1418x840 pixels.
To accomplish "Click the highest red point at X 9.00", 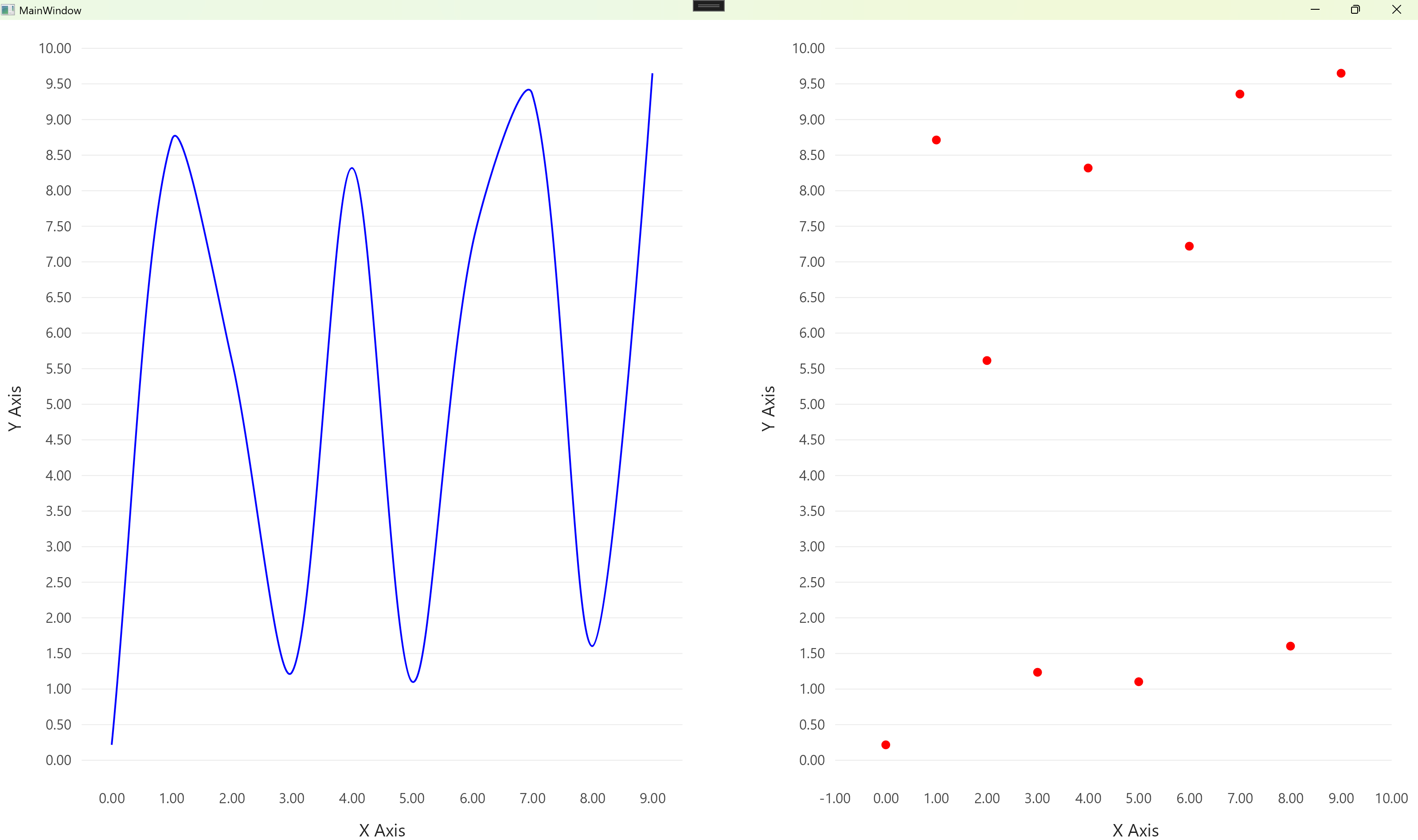I will click(x=1341, y=73).
